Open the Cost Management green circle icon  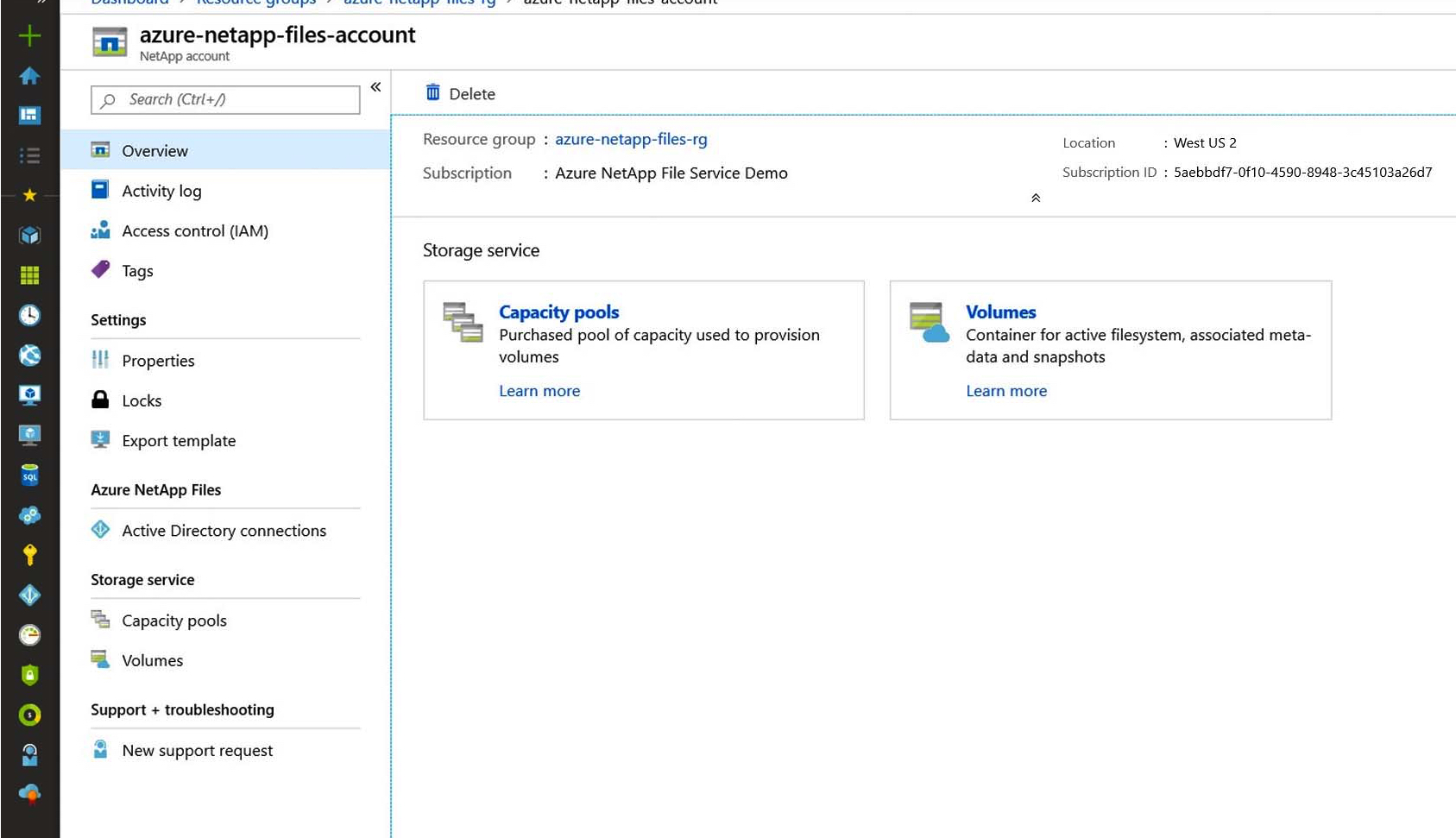click(x=29, y=715)
